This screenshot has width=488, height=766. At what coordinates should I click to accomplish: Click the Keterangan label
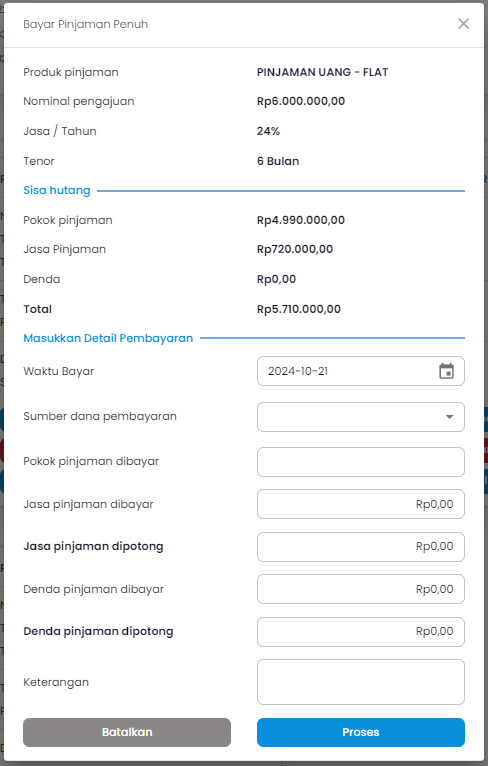click(x=56, y=682)
